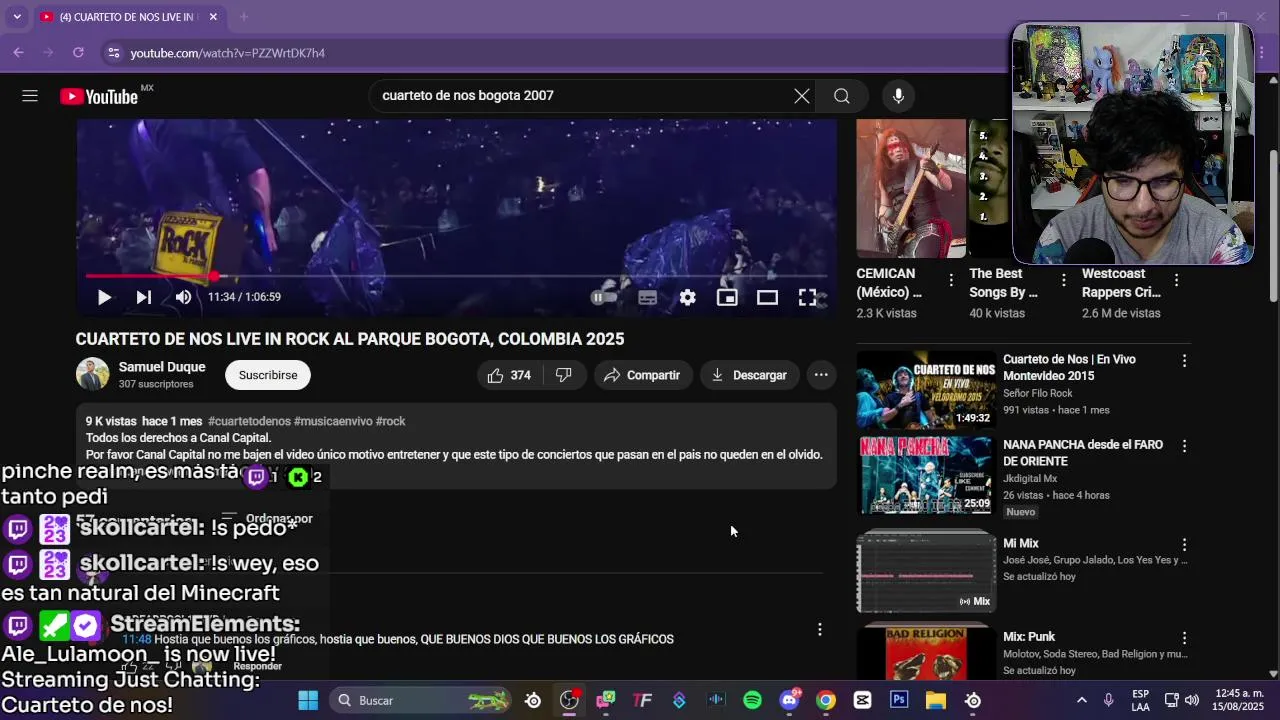Clear the search box text

click(x=802, y=96)
